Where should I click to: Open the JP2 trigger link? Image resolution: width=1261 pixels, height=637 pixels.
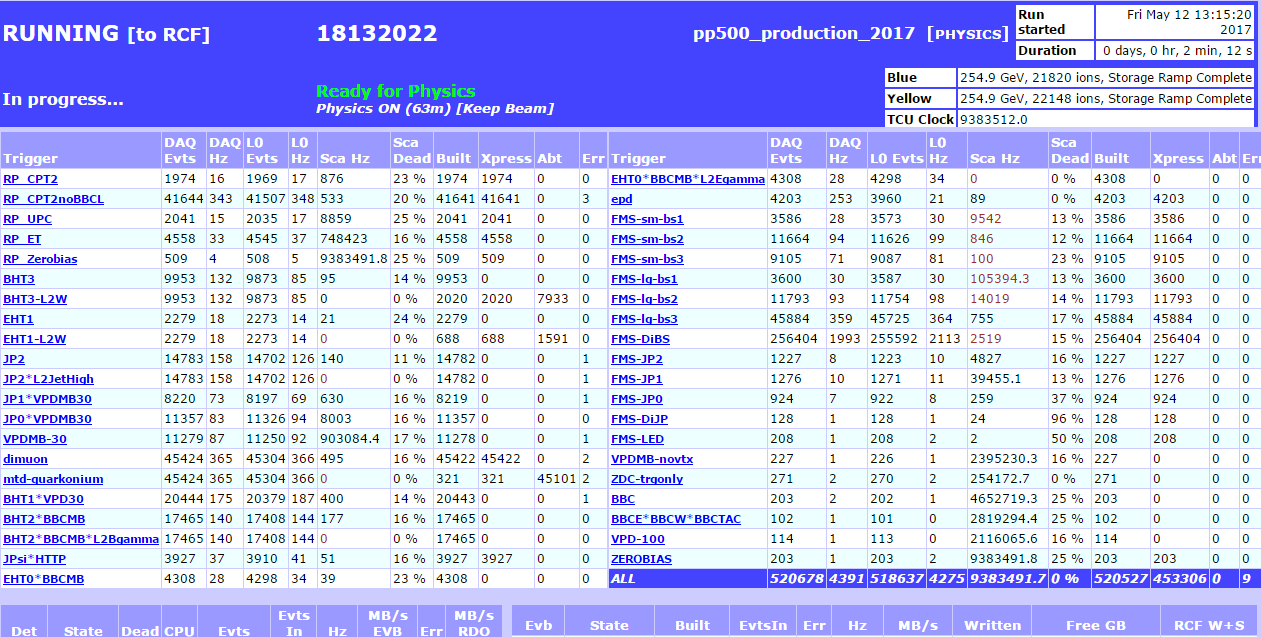14,359
